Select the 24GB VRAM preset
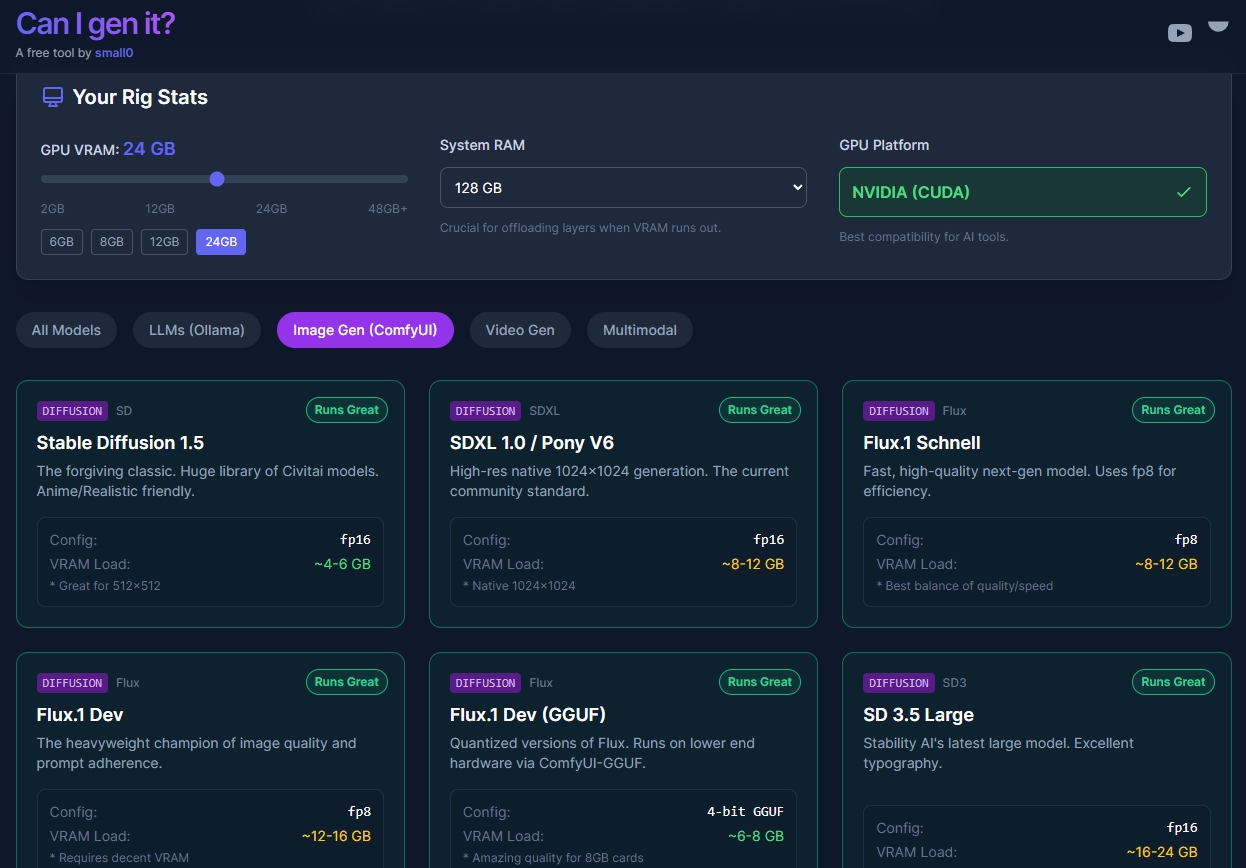Image resolution: width=1246 pixels, height=868 pixels. pos(221,242)
